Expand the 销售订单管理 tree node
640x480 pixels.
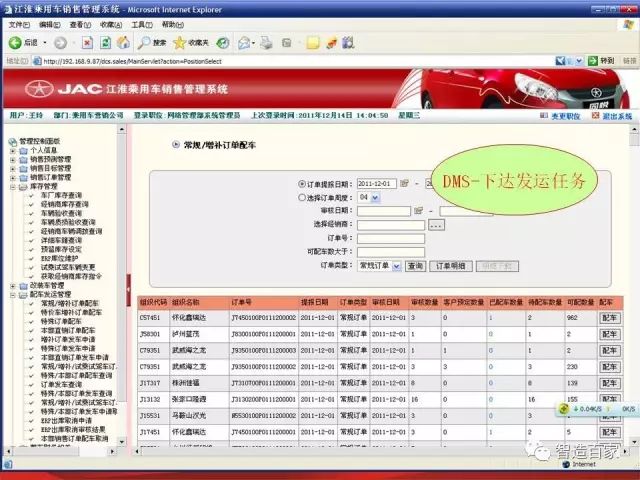[13, 178]
